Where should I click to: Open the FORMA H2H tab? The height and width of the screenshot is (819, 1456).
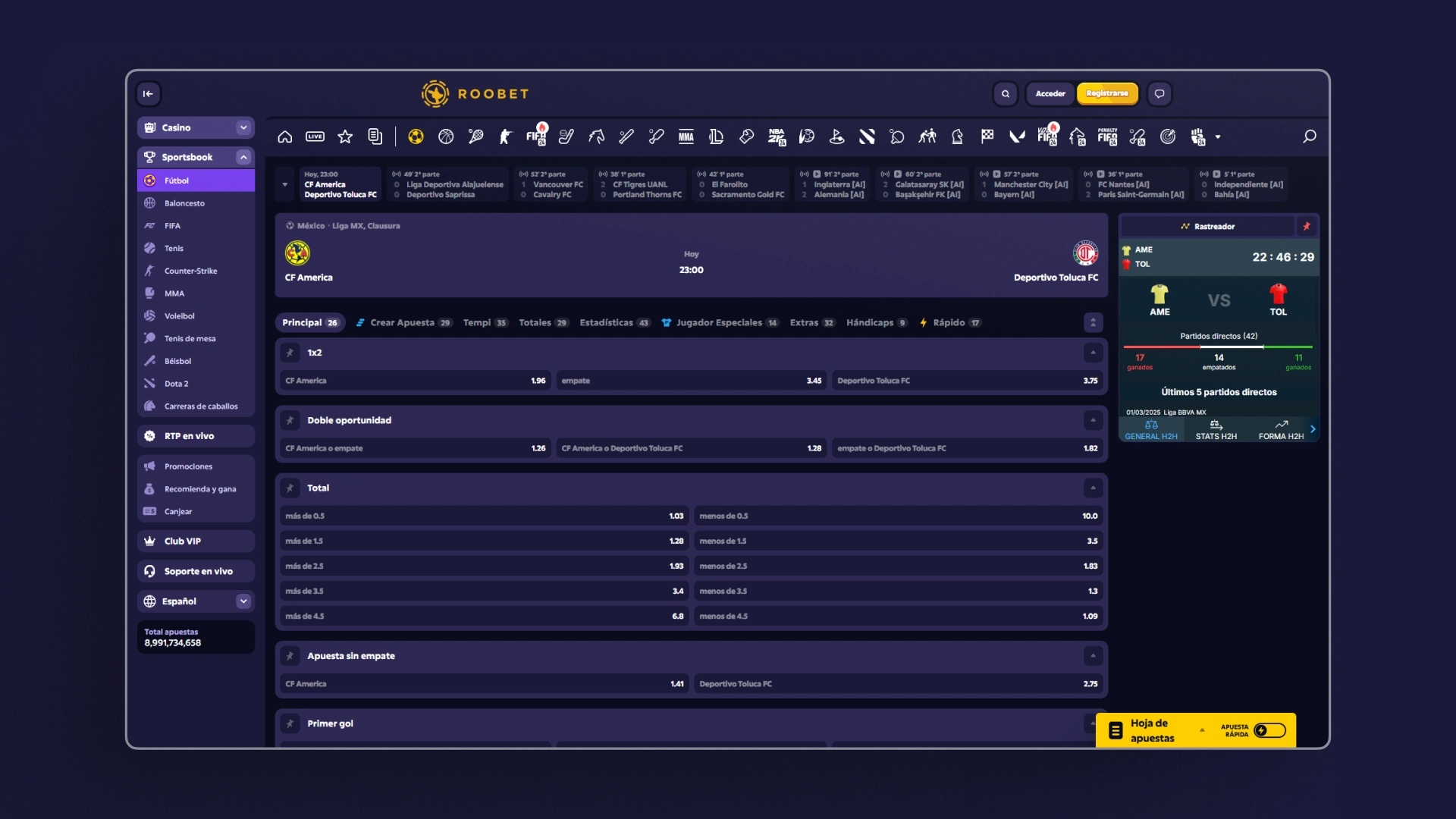1281,430
